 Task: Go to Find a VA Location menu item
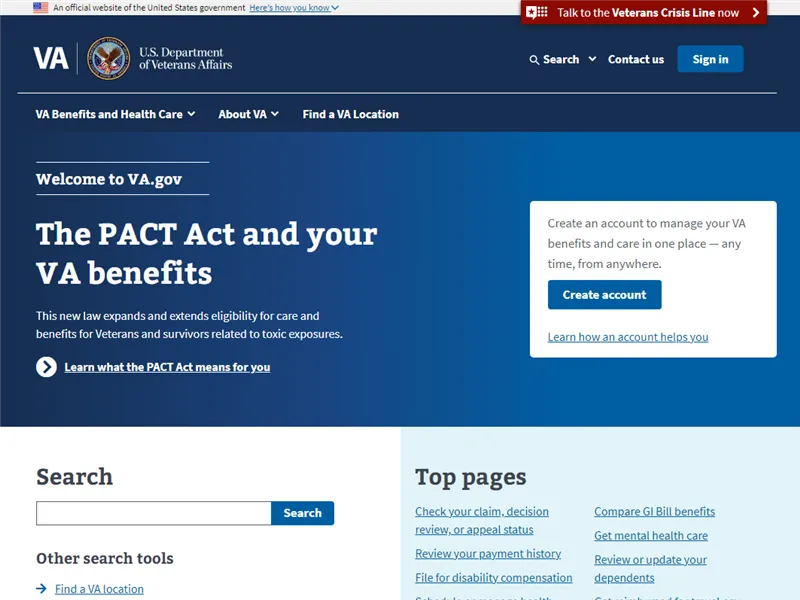[350, 114]
